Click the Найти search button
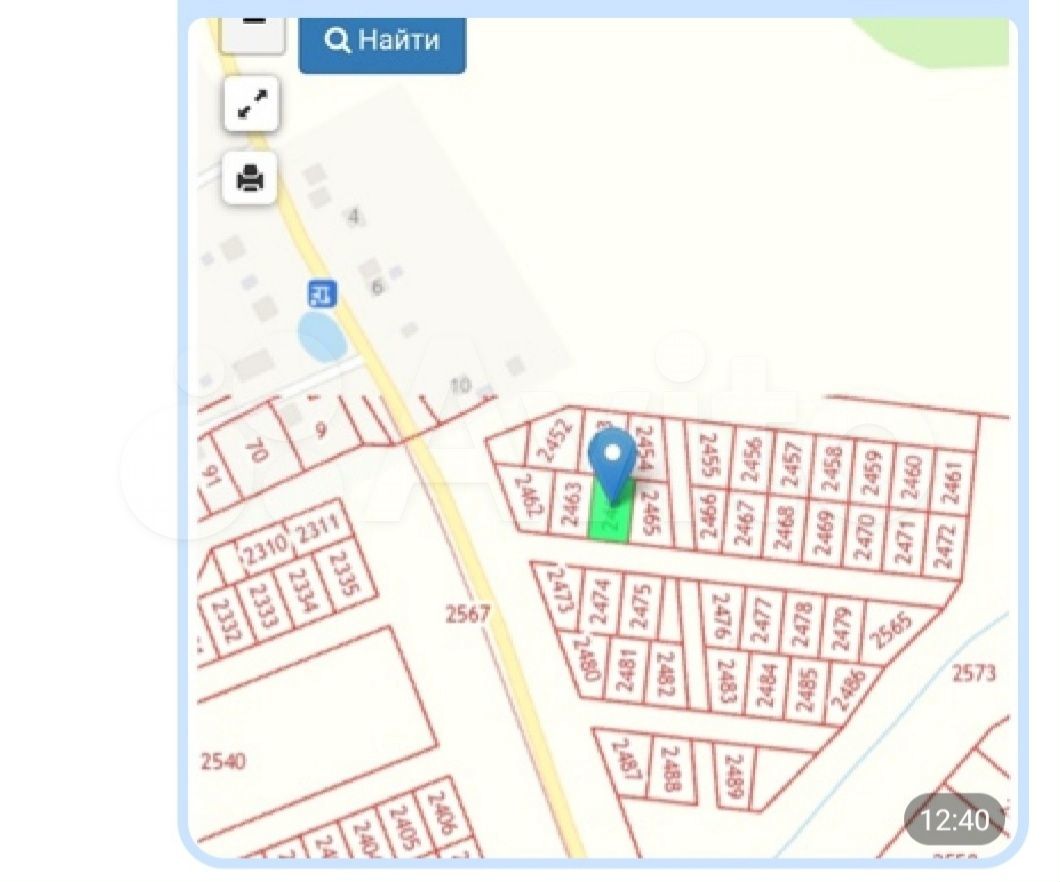The image size is (1060, 882). tap(382, 42)
